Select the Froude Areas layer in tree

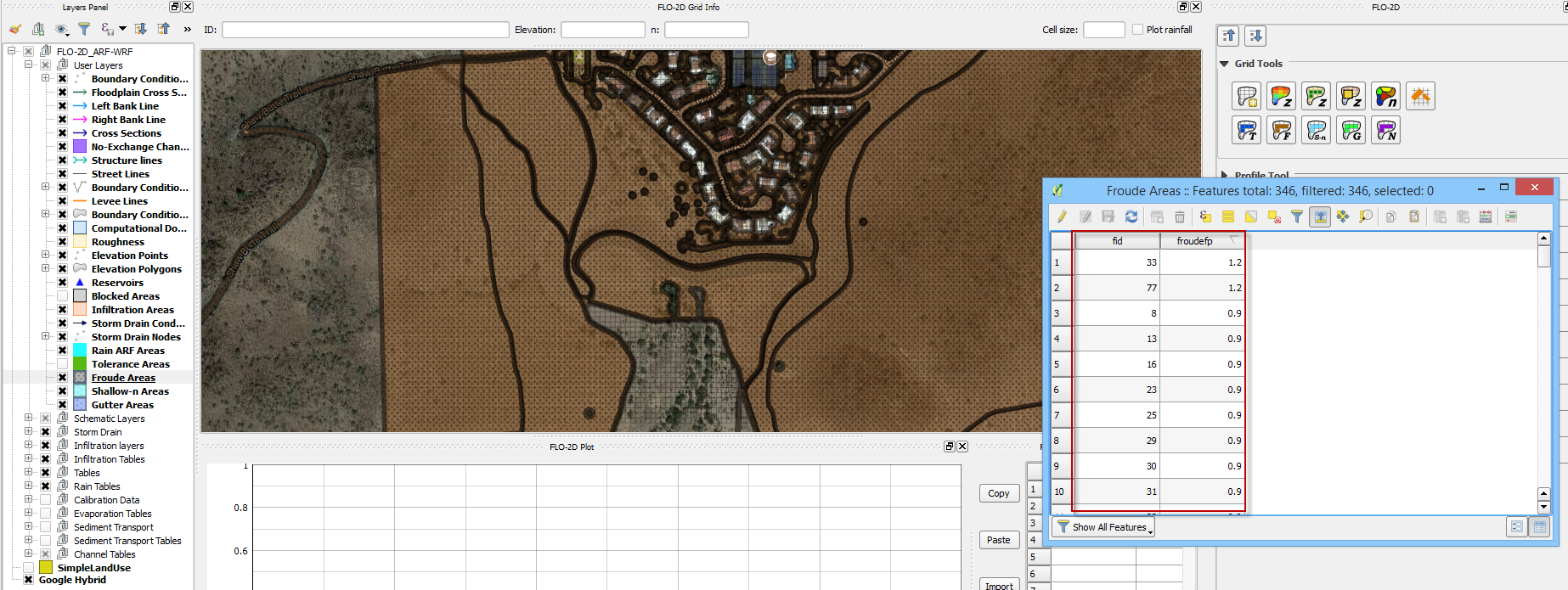(x=123, y=378)
